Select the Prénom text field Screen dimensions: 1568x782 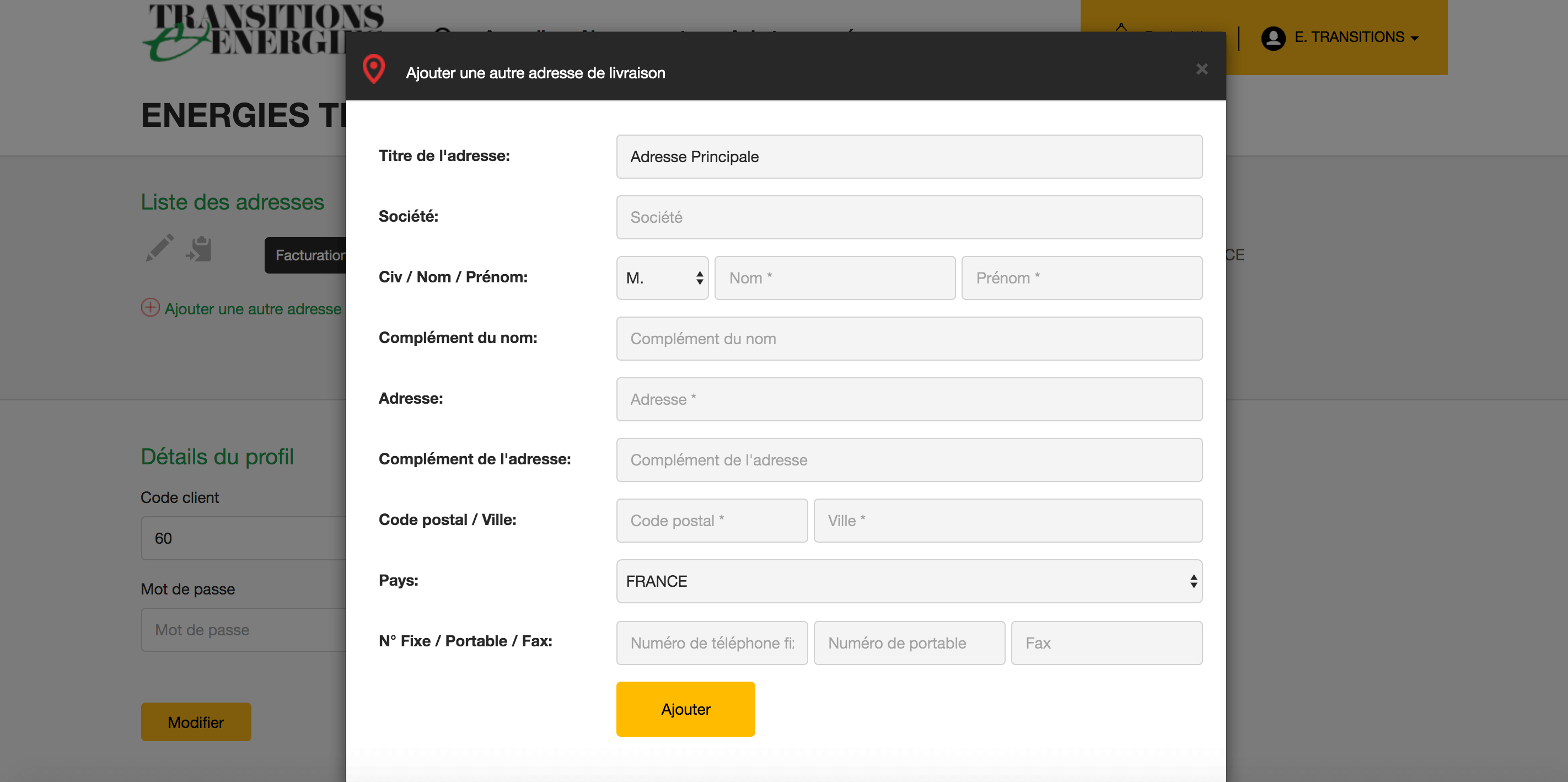click(x=1081, y=278)
